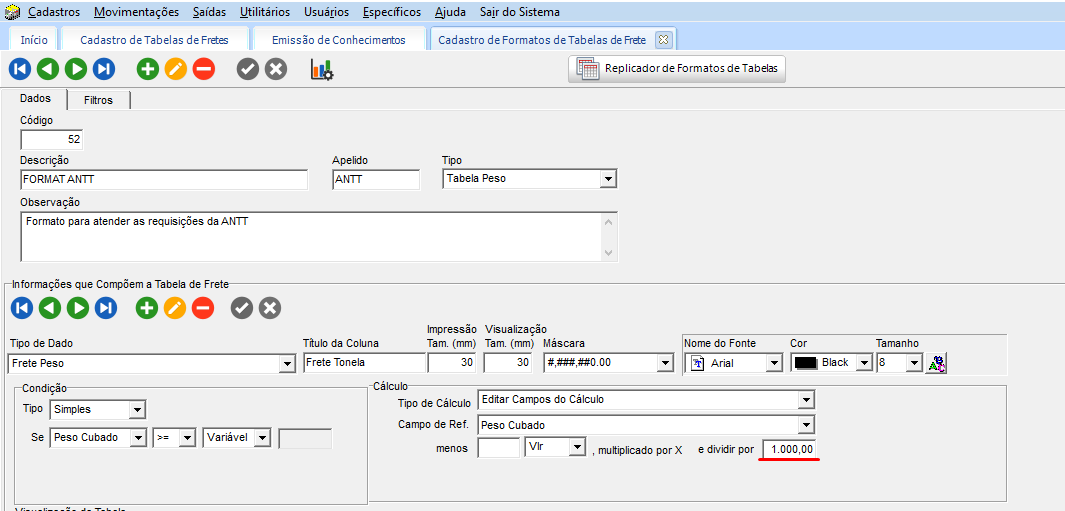1065x511 pixels.
Task: Expand the Tipo dropdown showing Tabela Peso
Action: point(607,179)
